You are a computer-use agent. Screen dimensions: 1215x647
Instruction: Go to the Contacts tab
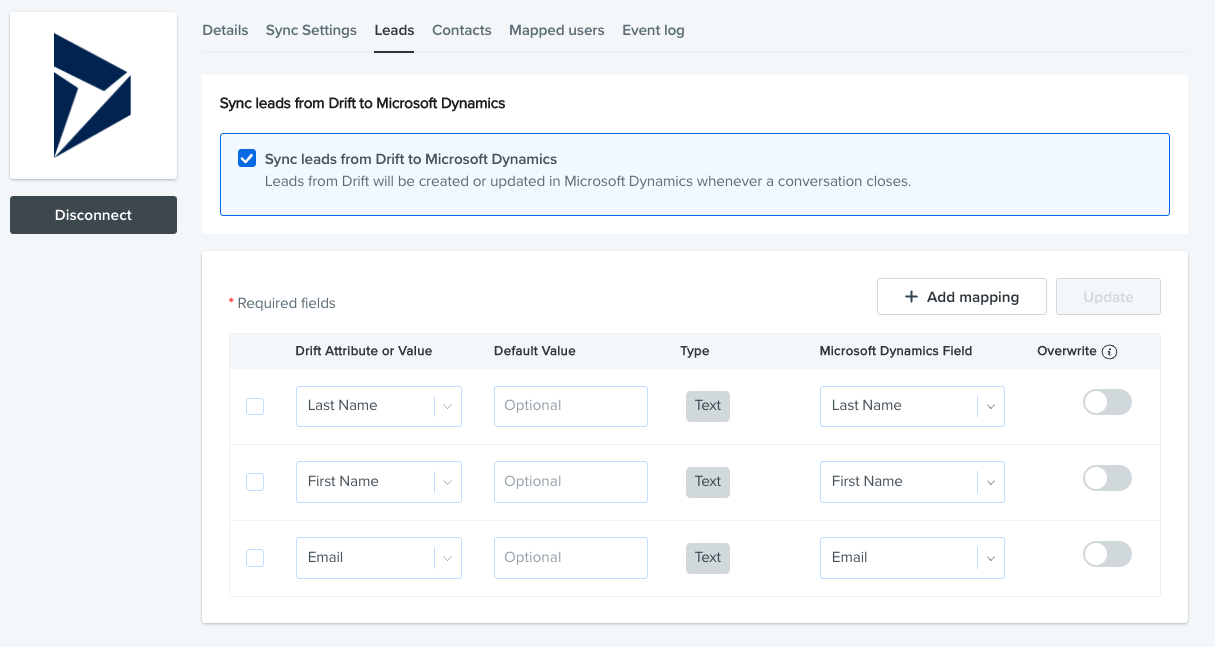pyautogui.click(x=462, y=30)
